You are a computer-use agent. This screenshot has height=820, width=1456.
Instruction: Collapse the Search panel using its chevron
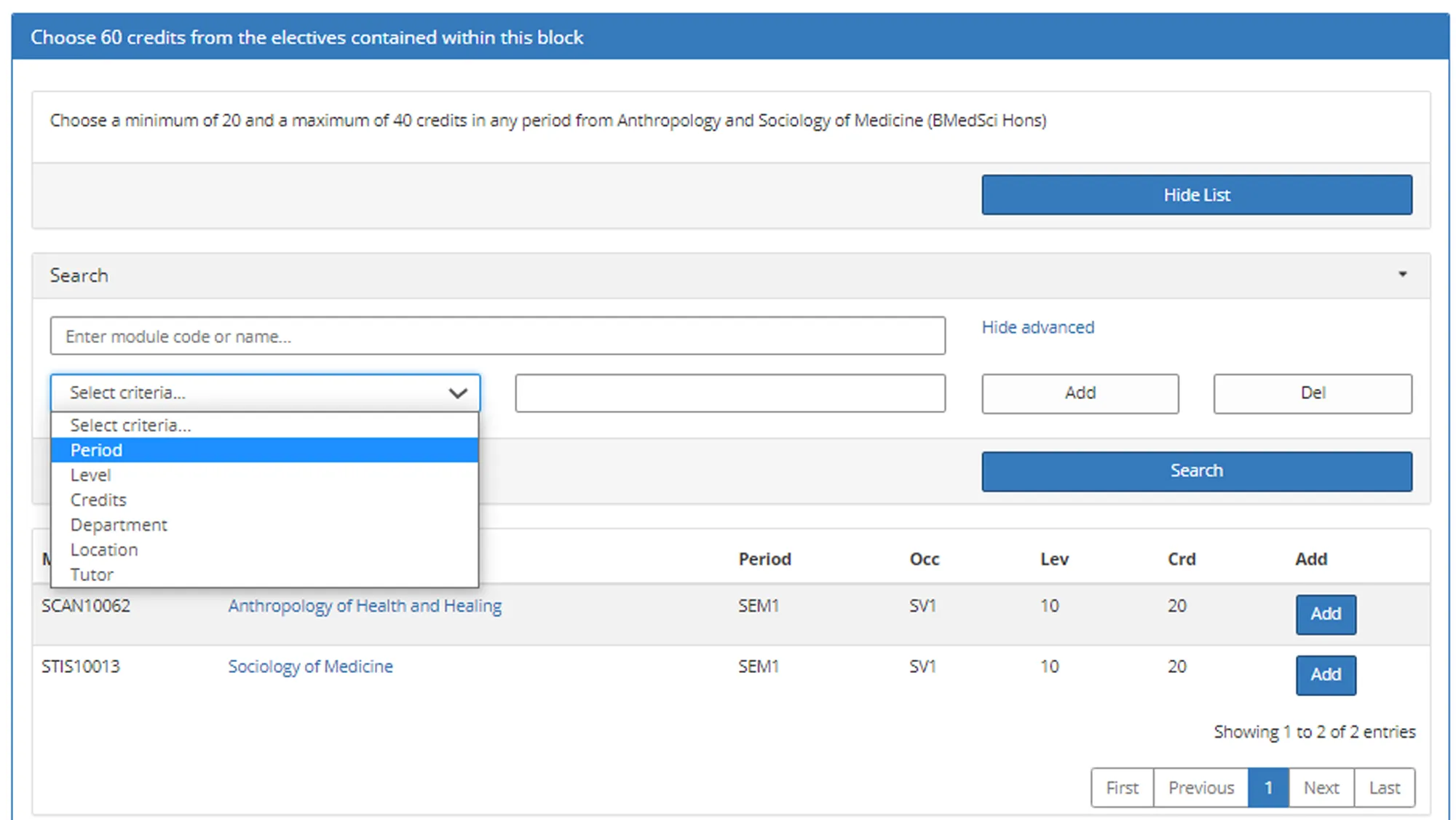point(1404,275)
